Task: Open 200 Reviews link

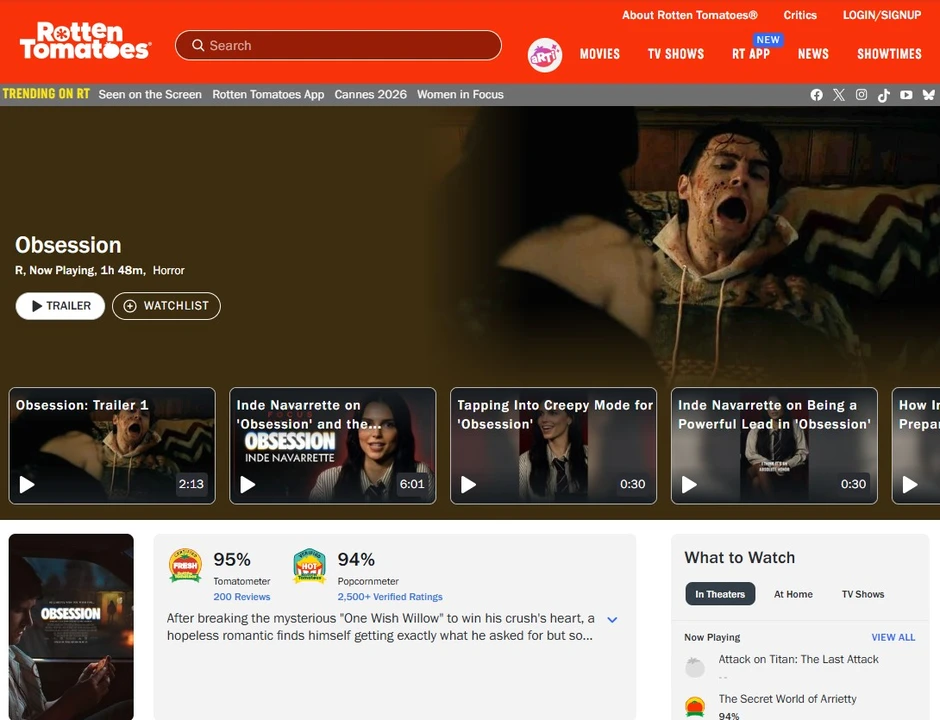Action: point(242,597)
